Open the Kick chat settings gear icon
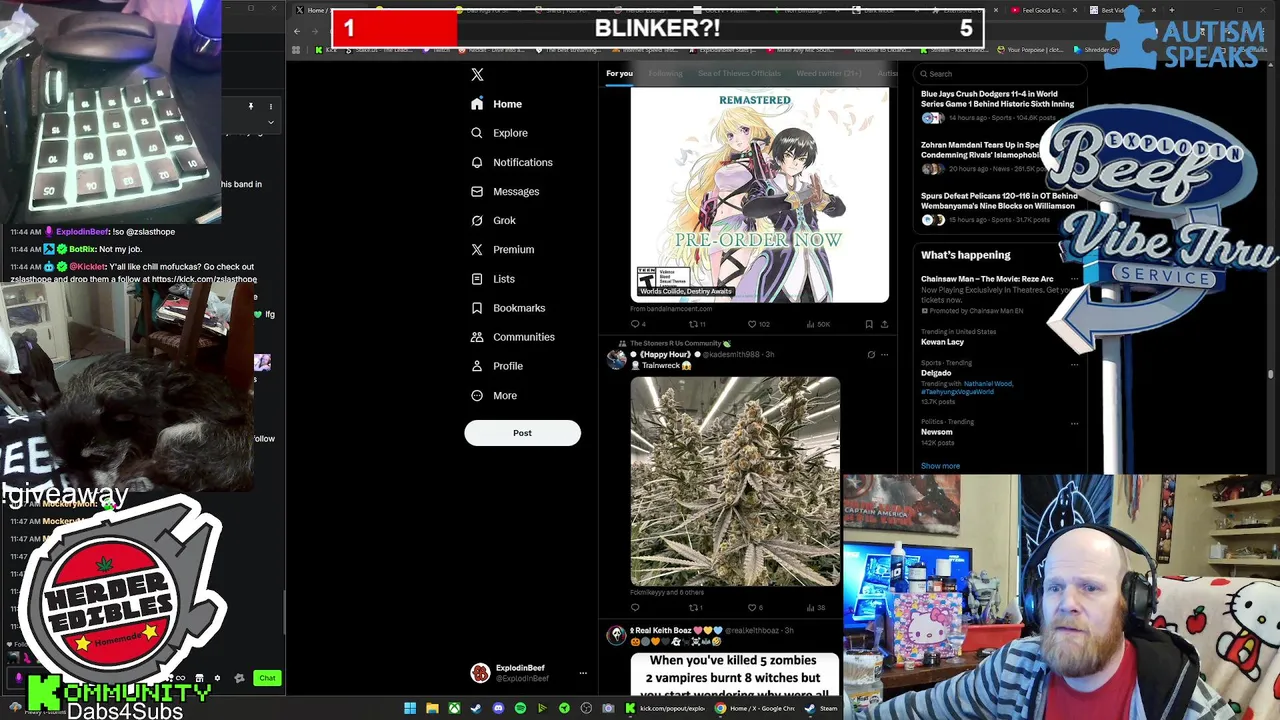The height and width of the screenshot is (720, 1280). 217,678
